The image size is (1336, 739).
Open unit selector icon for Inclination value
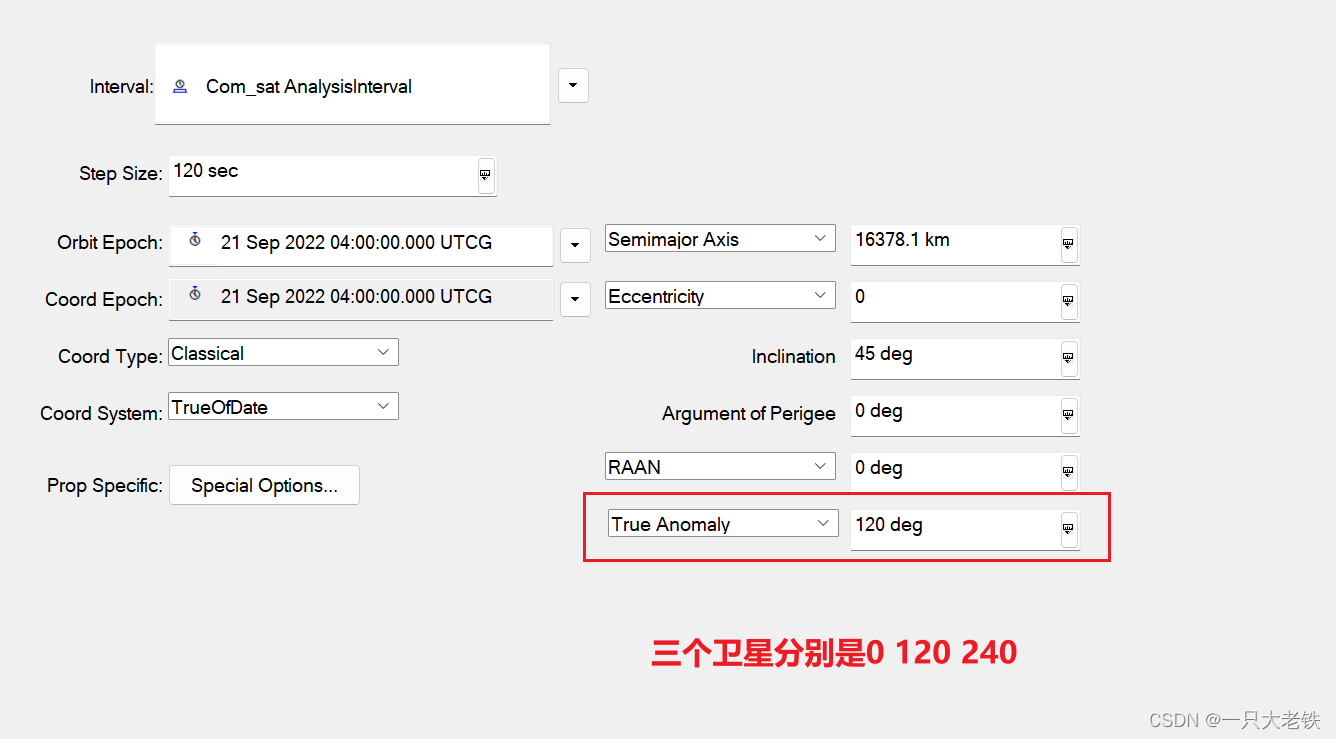click(x=1069, y=358)
